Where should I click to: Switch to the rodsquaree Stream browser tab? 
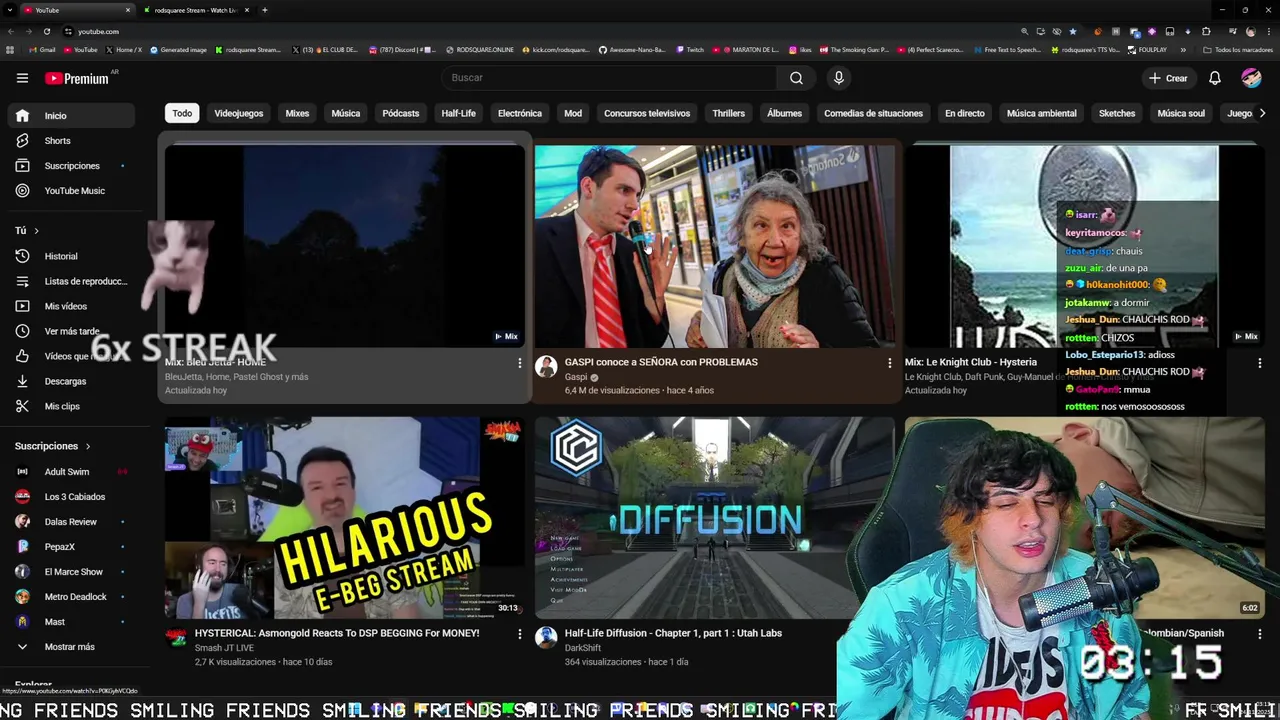pyautogui.click(x=195, y=10)
